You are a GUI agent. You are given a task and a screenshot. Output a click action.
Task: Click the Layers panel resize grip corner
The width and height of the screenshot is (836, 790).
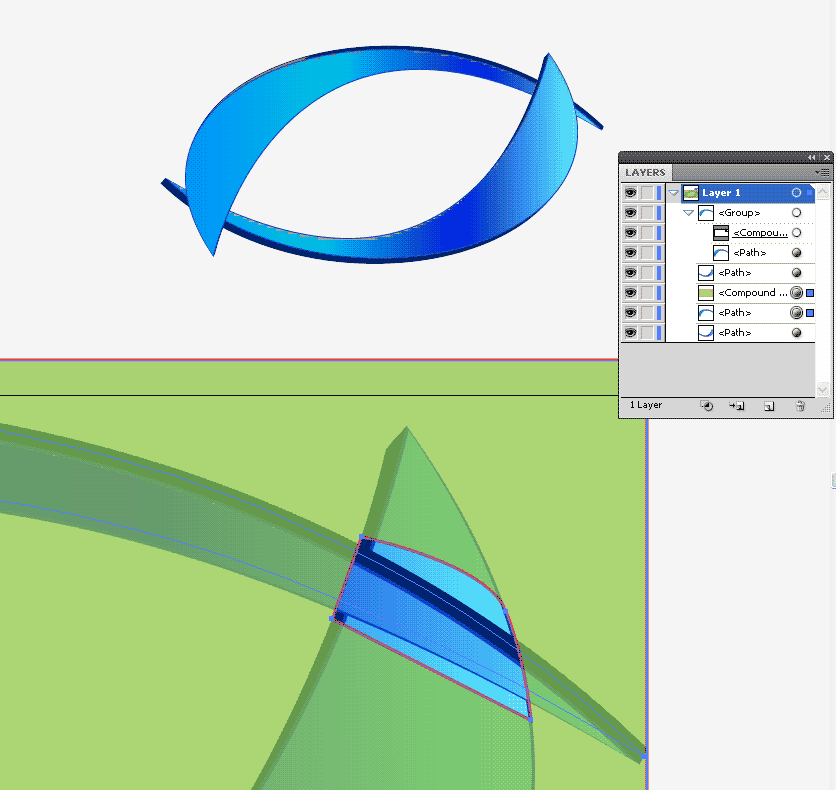point(825,408)
